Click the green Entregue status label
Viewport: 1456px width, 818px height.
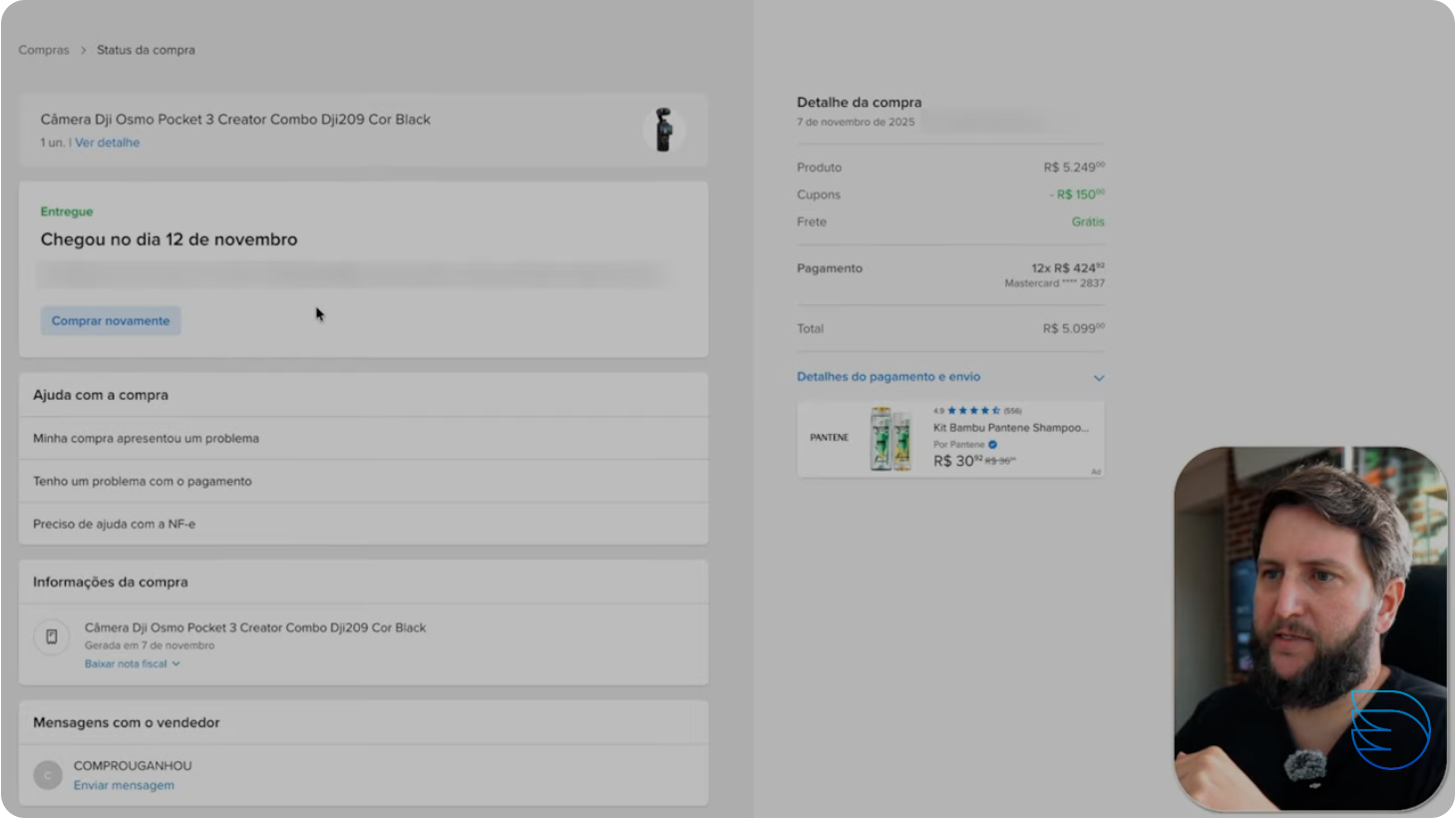coord(67,211)
